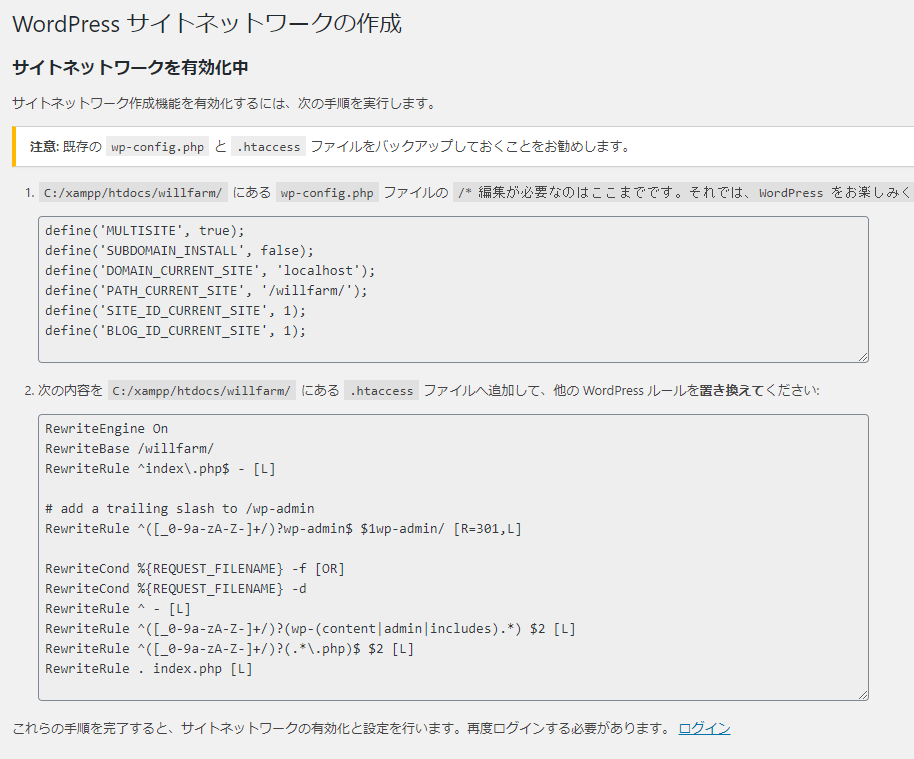Click the 'RewriteRule . index.php [L]' line

[149, 669]
